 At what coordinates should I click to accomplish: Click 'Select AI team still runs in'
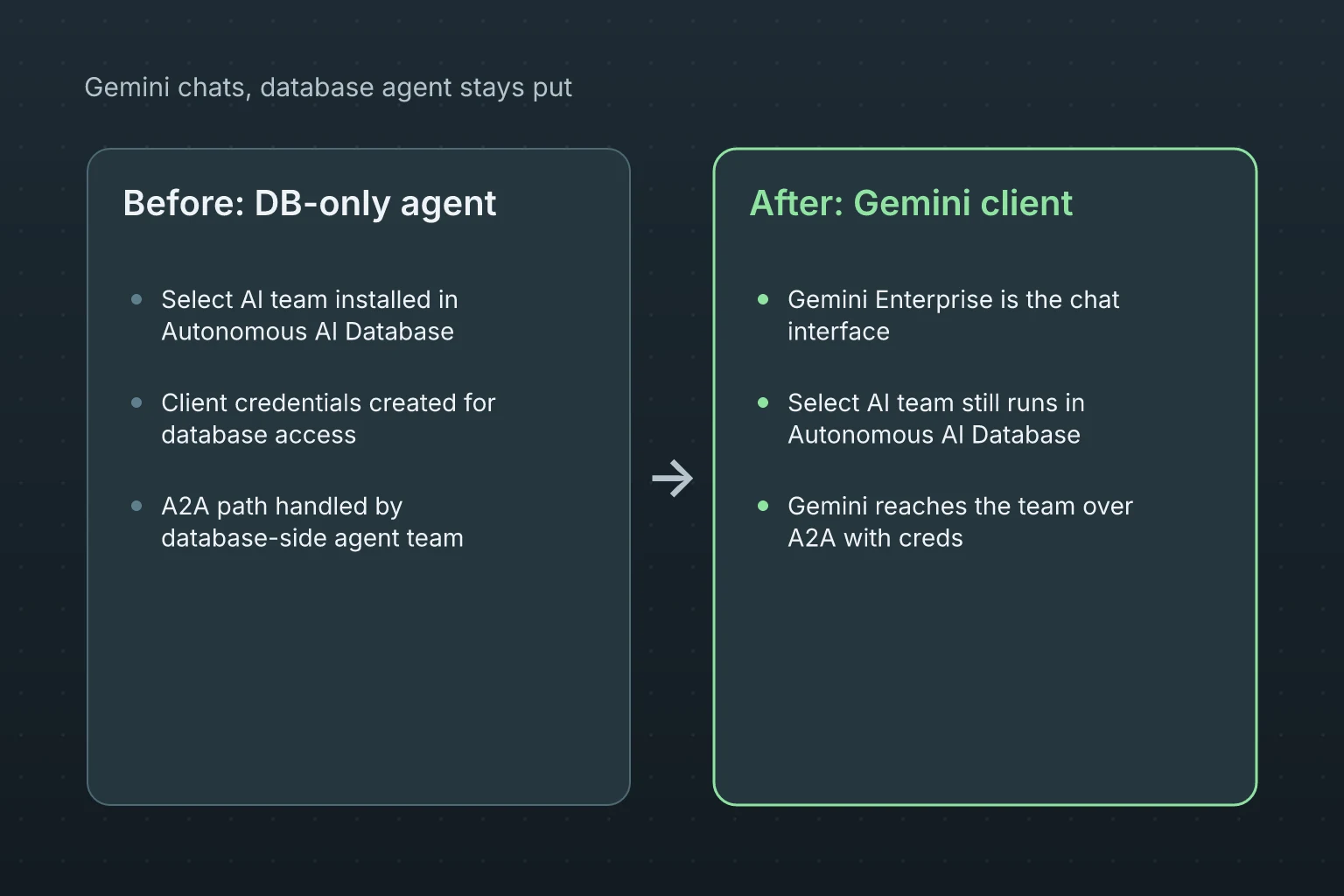click(x=936, y=402)
